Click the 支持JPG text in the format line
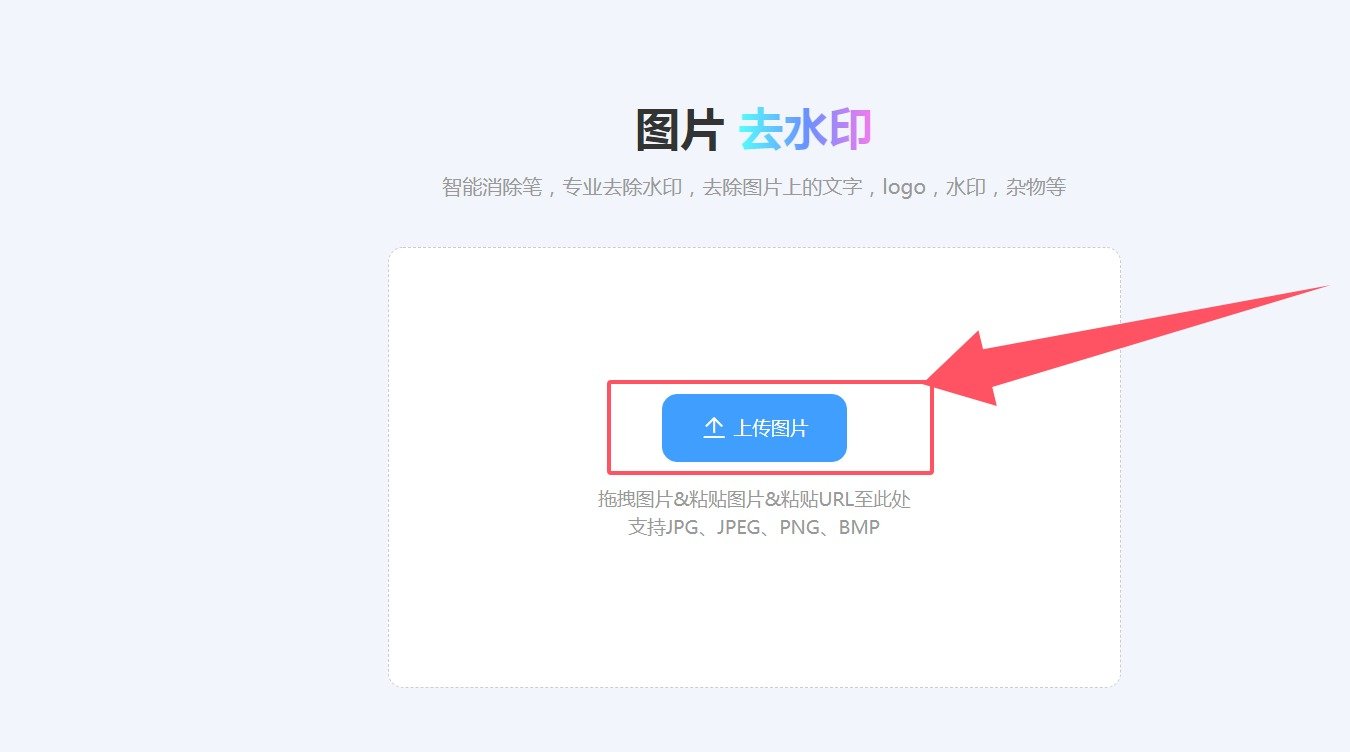The height and width of the screenshot is (752, 1350). (x=662, y=526)
